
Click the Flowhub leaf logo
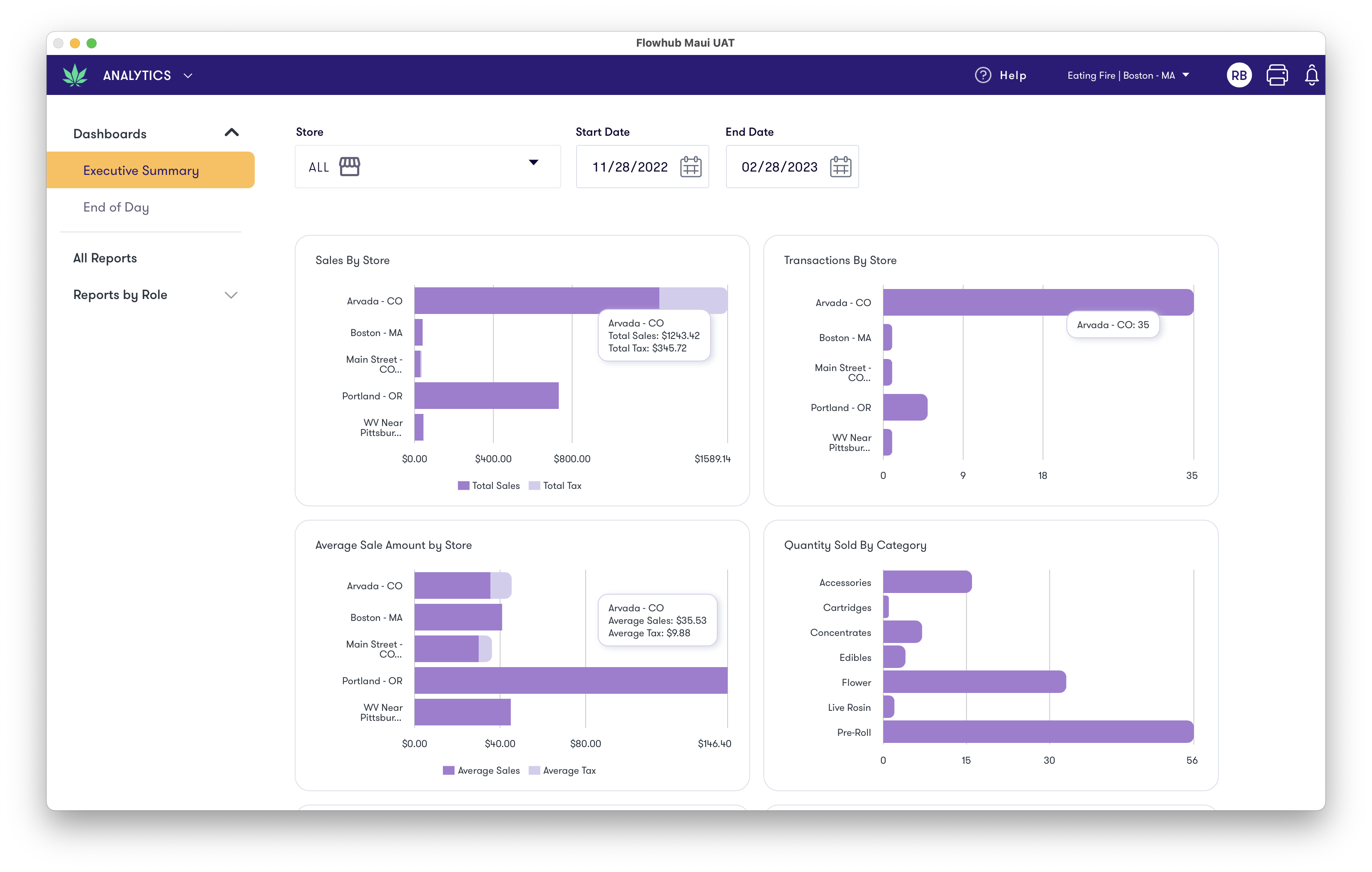[x=75, y=75]
